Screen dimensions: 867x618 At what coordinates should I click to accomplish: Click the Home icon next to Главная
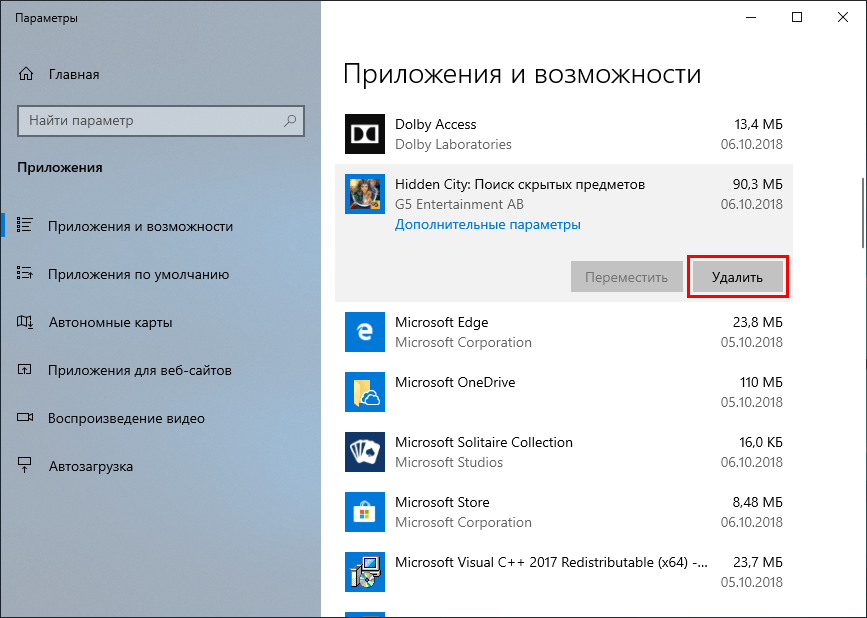click(x=26, y=74)
